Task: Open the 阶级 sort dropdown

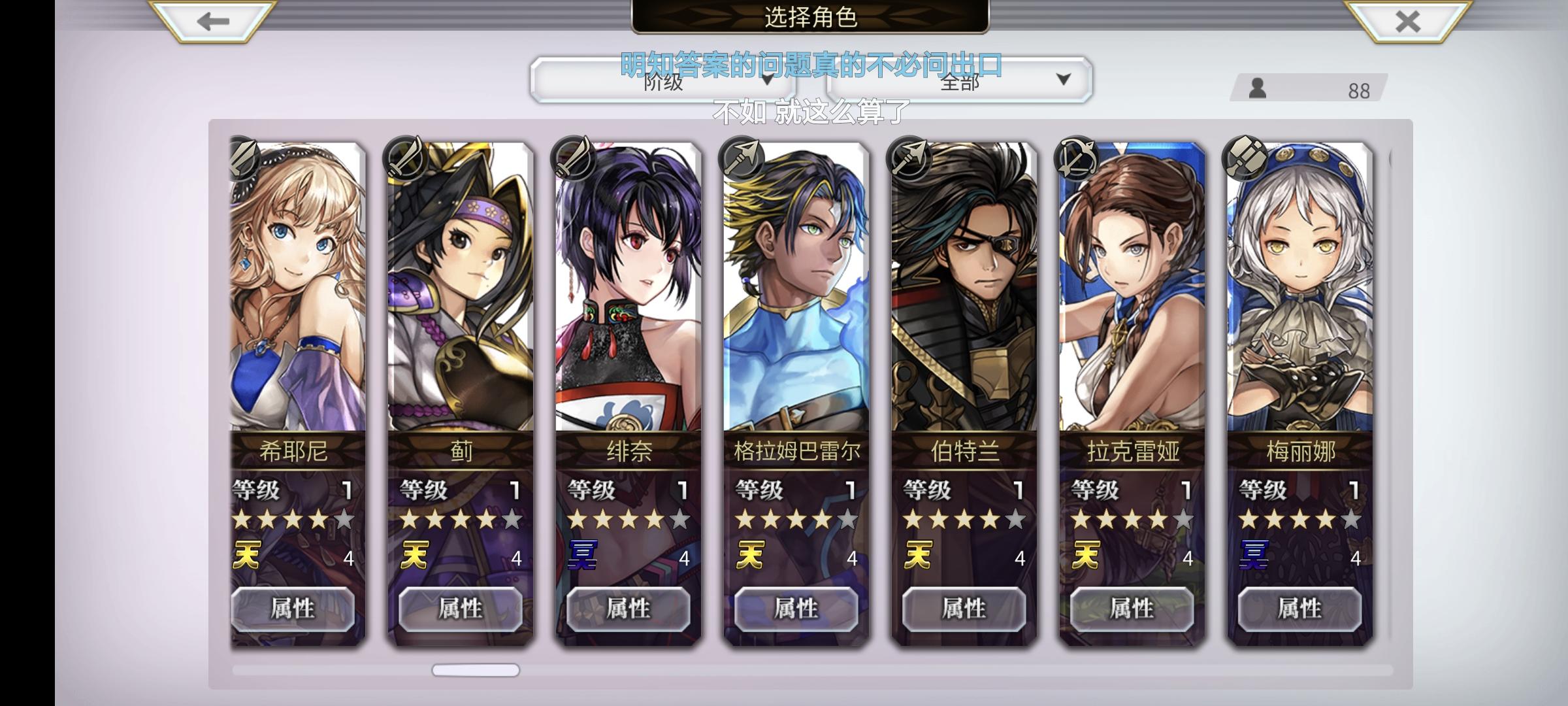Action: pos(663,80)
